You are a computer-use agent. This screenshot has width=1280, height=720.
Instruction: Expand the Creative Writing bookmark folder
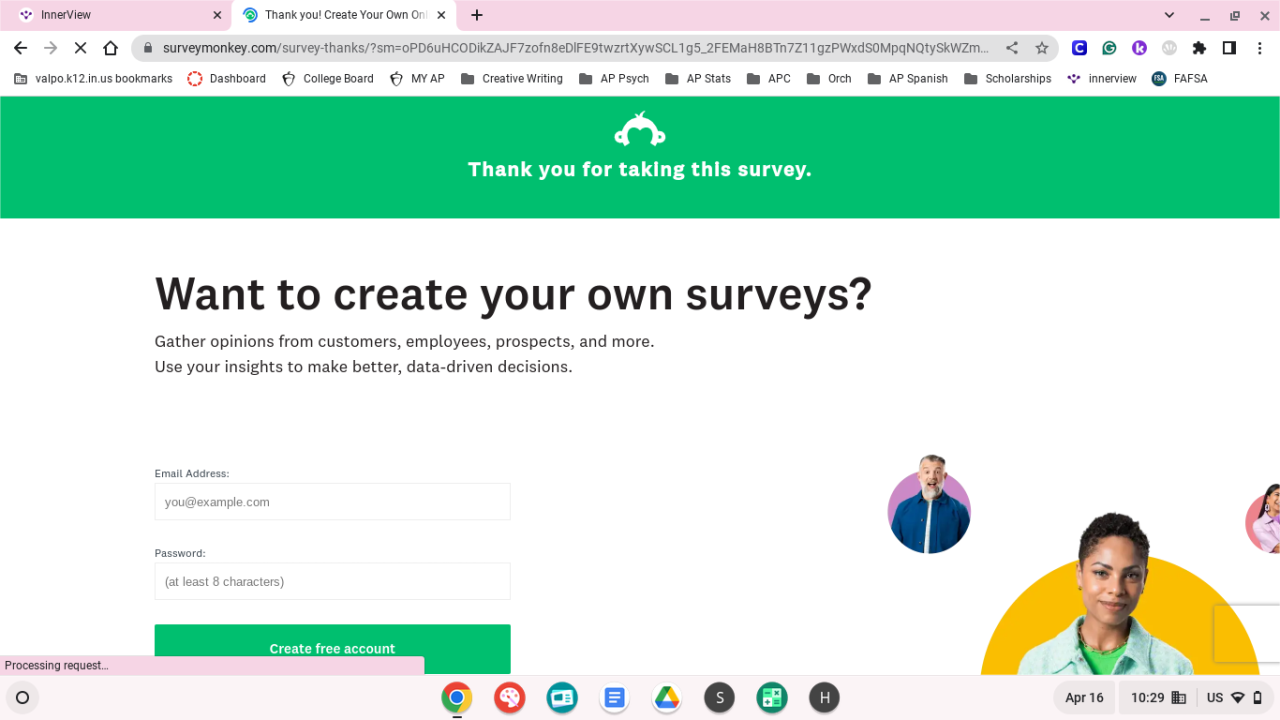tap(512, 78)
